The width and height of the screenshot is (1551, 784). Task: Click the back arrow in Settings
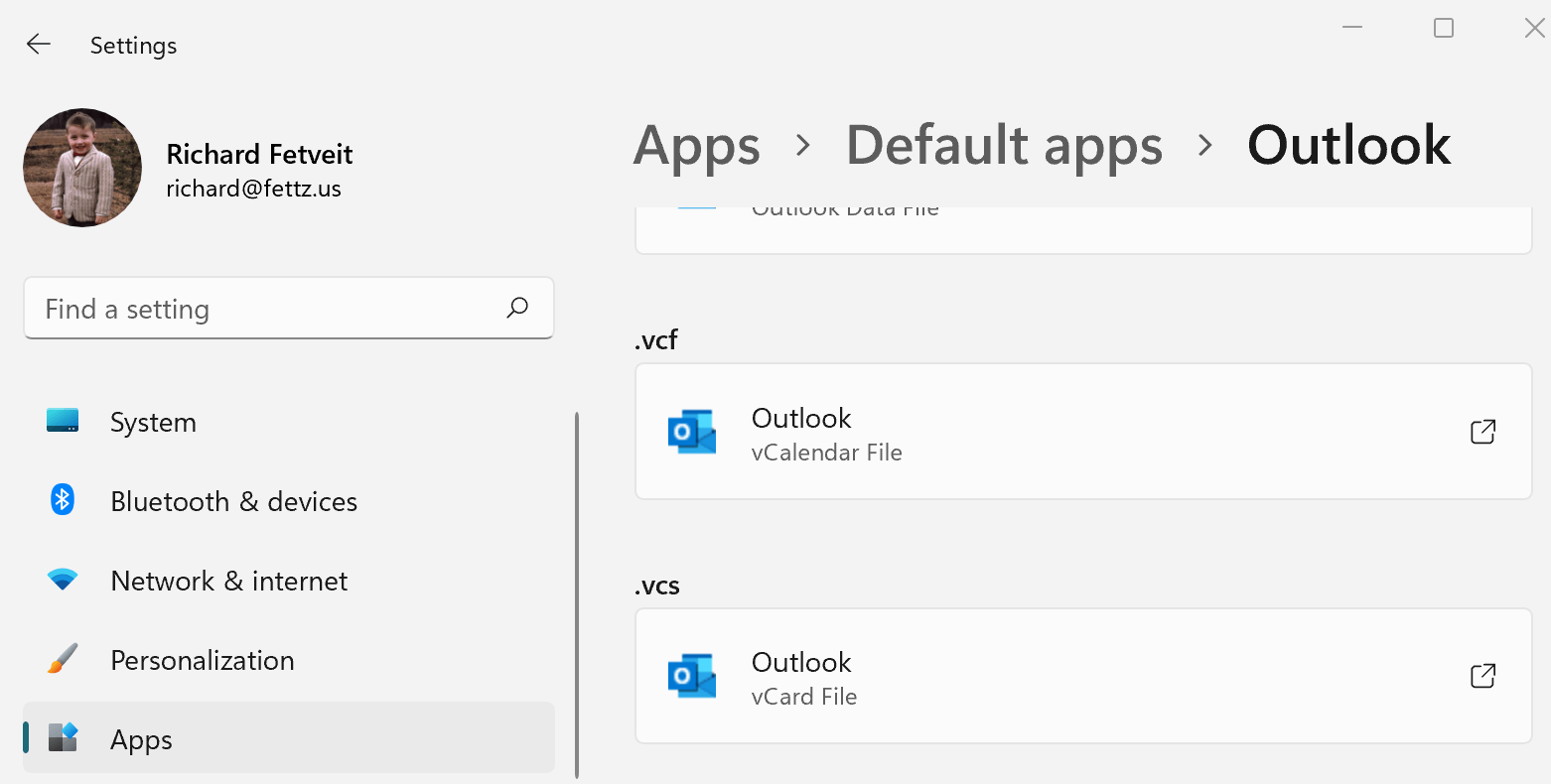point(38,45)
